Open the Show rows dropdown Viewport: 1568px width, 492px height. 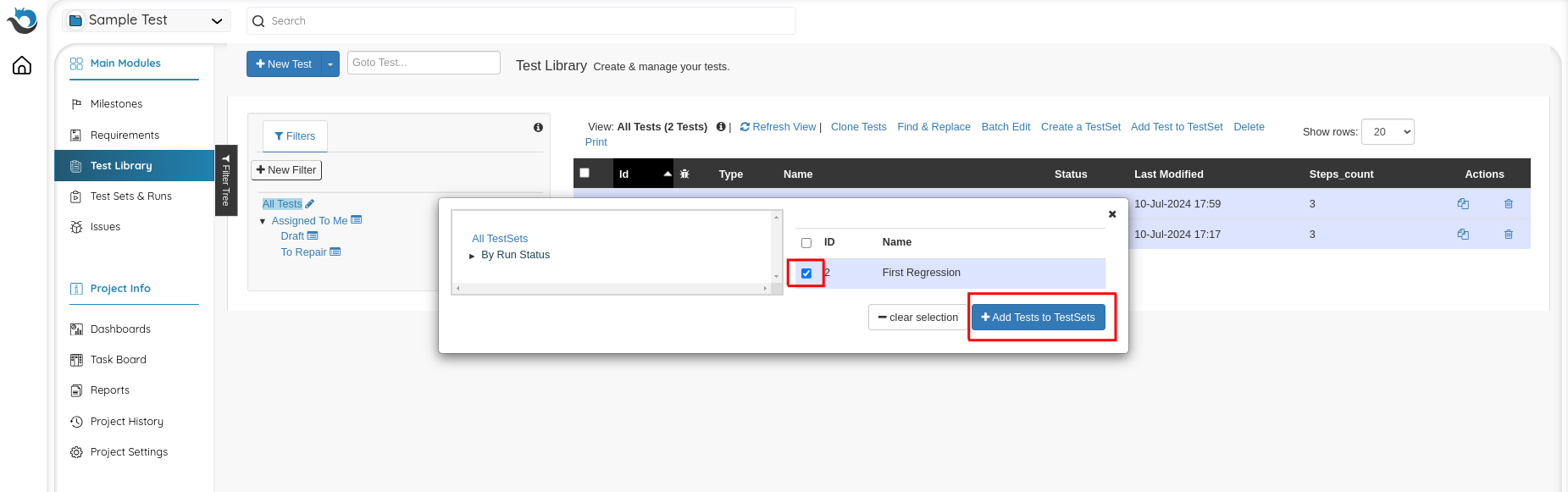pos(1387,132)
